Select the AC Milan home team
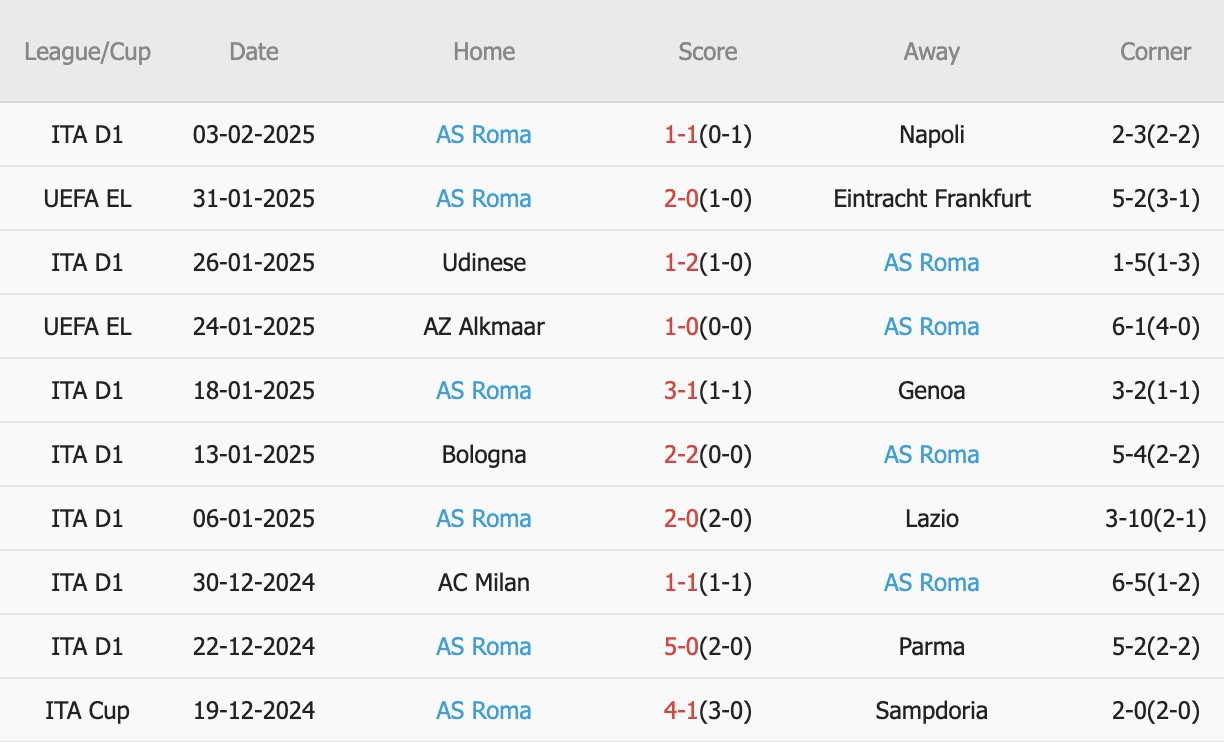The image size is (1224, 742). pos(484,583)
